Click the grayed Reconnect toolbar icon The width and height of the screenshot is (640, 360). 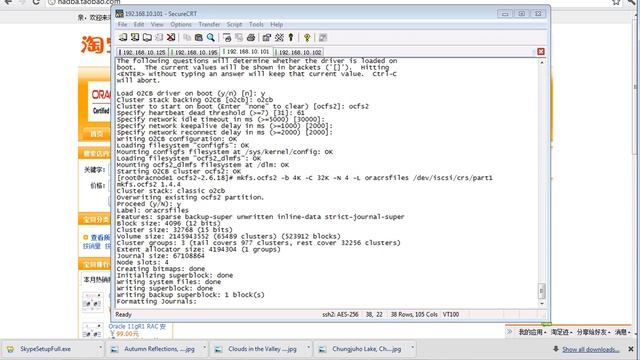click(x=159, y=38)
